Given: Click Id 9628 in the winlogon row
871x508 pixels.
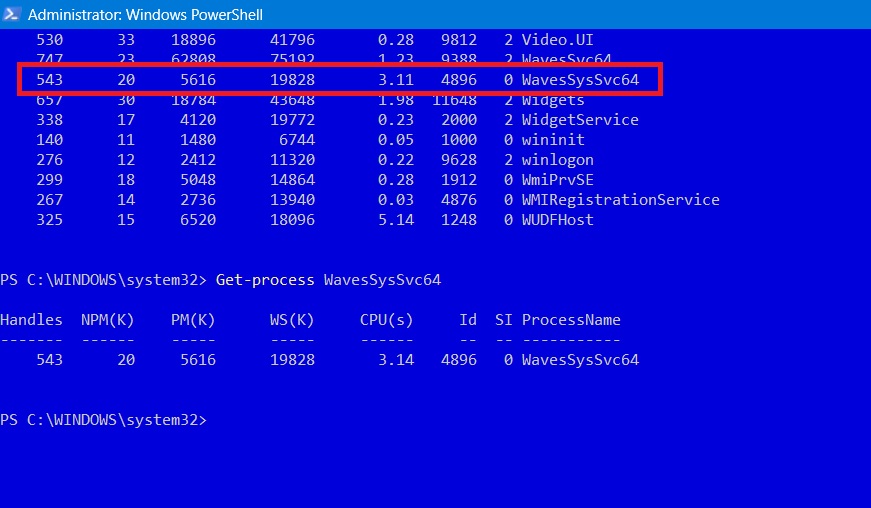Looking at the screenshot, I should (458, 160).
